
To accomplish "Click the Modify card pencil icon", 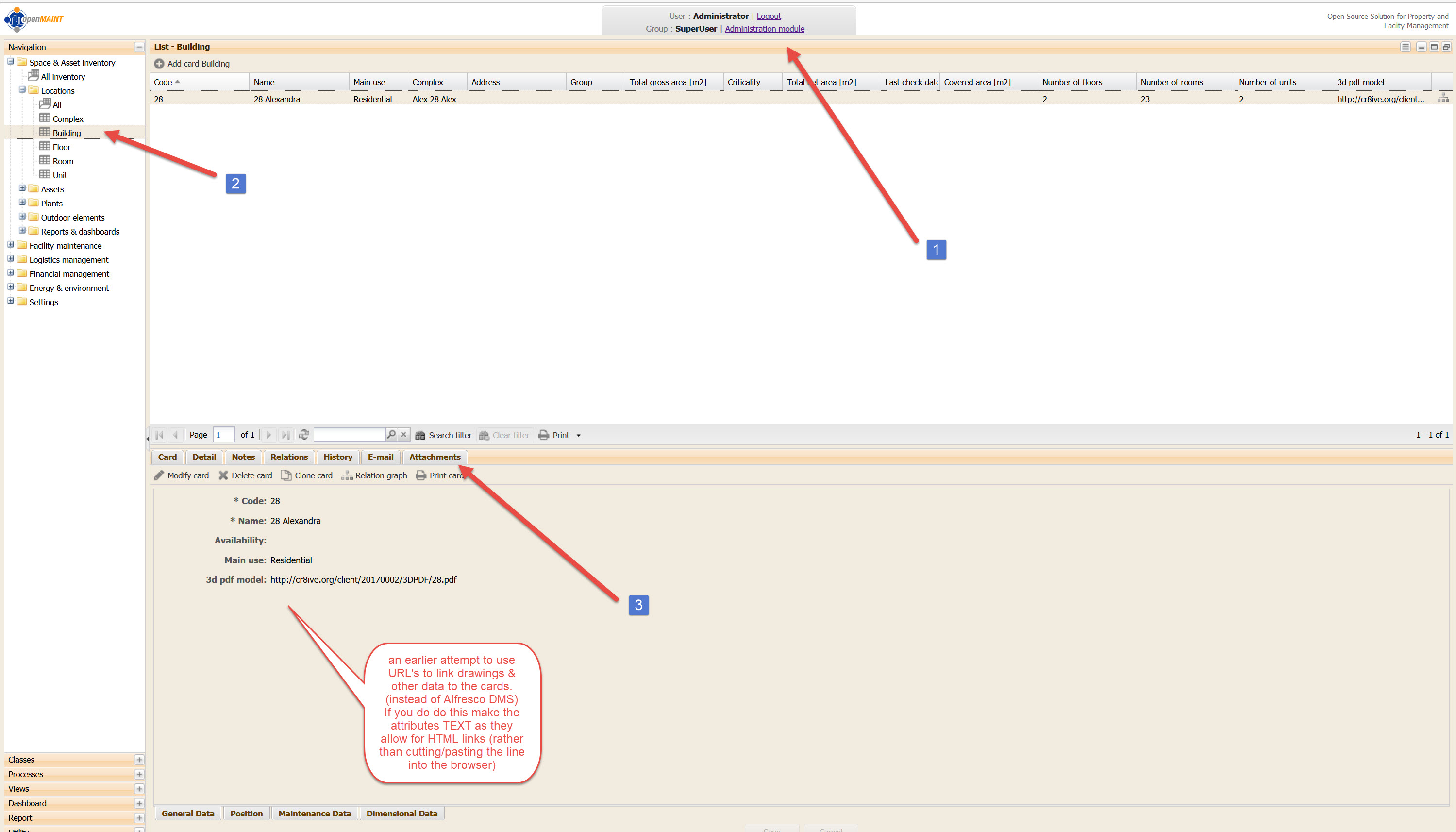I will [x=159, y=475].
